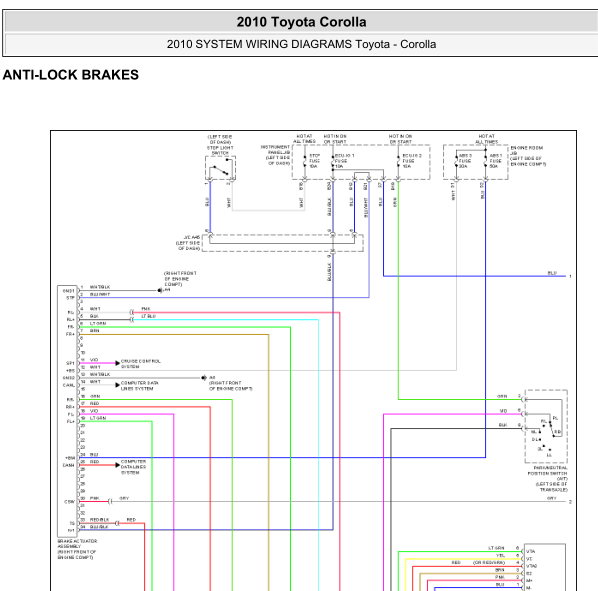Click the 'STOP LIGHT SWITCH' label
598x591 pixels.
[x=220, y=150]
